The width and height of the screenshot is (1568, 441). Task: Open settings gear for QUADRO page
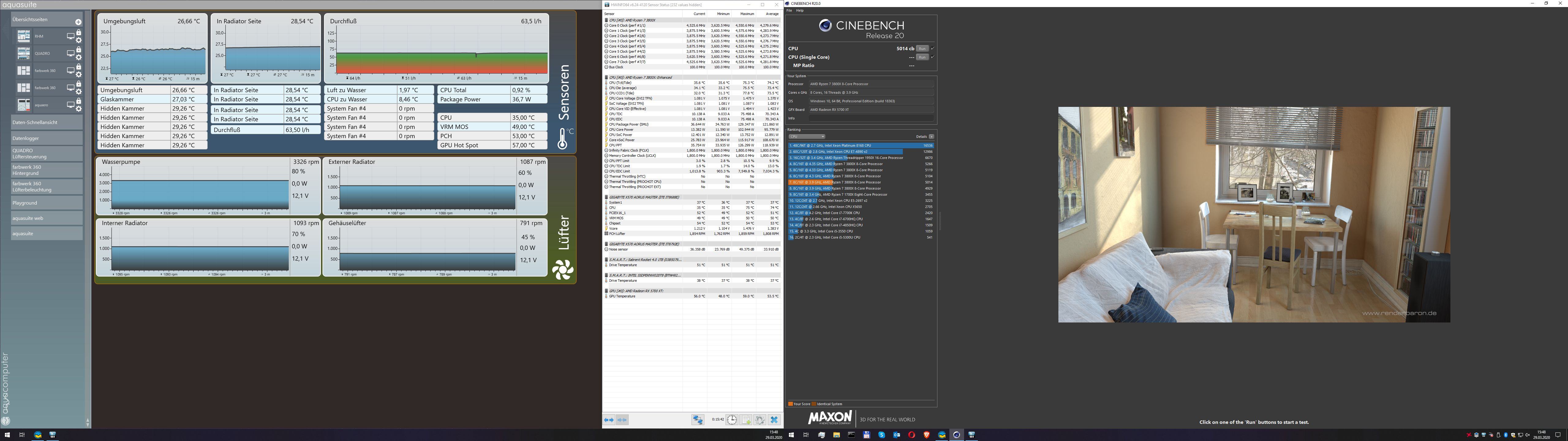pyautogui.click(x=79, y=57)
